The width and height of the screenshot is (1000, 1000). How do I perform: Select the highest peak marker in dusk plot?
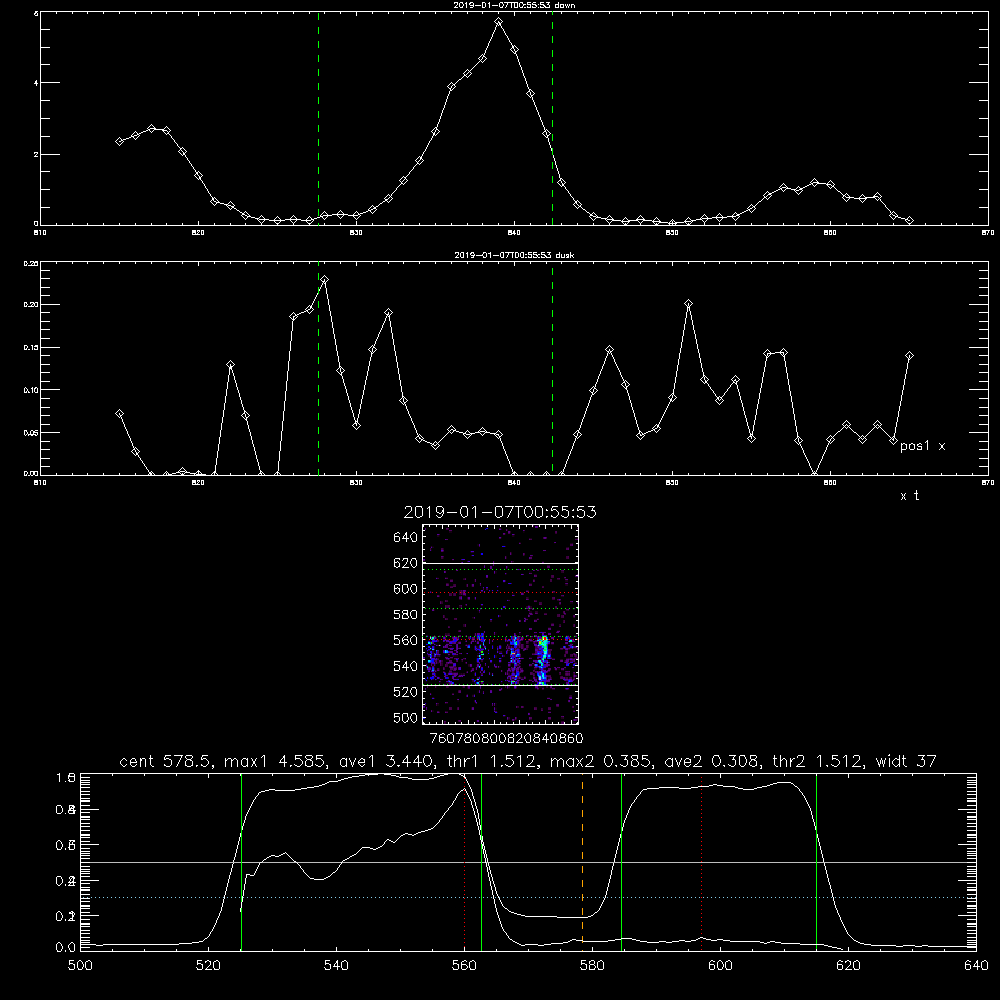[x=325, y=279]
